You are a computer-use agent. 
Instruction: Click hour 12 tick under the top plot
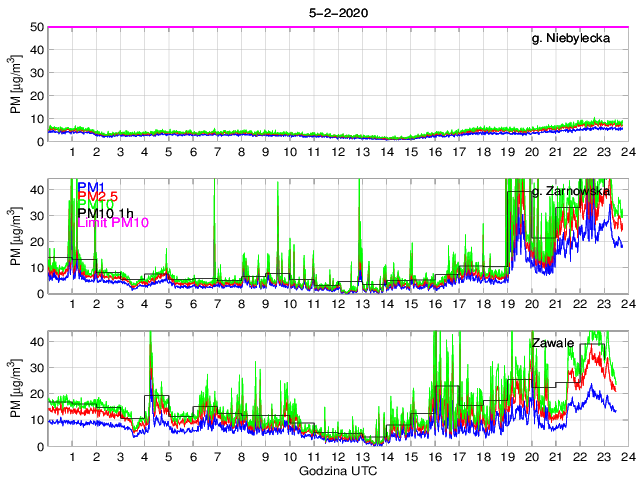click(x=337, y=152)
